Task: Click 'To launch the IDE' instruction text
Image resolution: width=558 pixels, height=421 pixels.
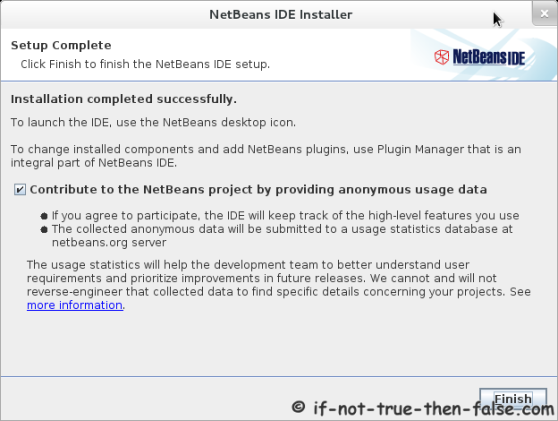Action: click(x=153, y=122)
